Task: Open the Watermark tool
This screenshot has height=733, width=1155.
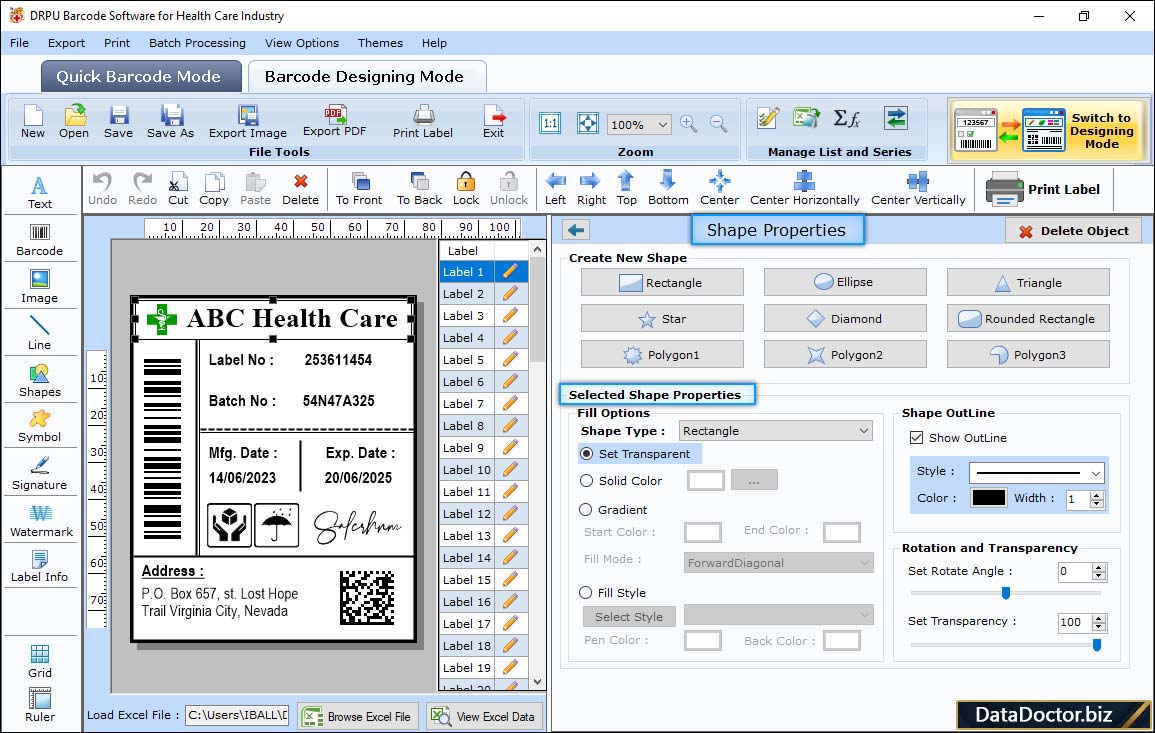Action: click(40, 520)
